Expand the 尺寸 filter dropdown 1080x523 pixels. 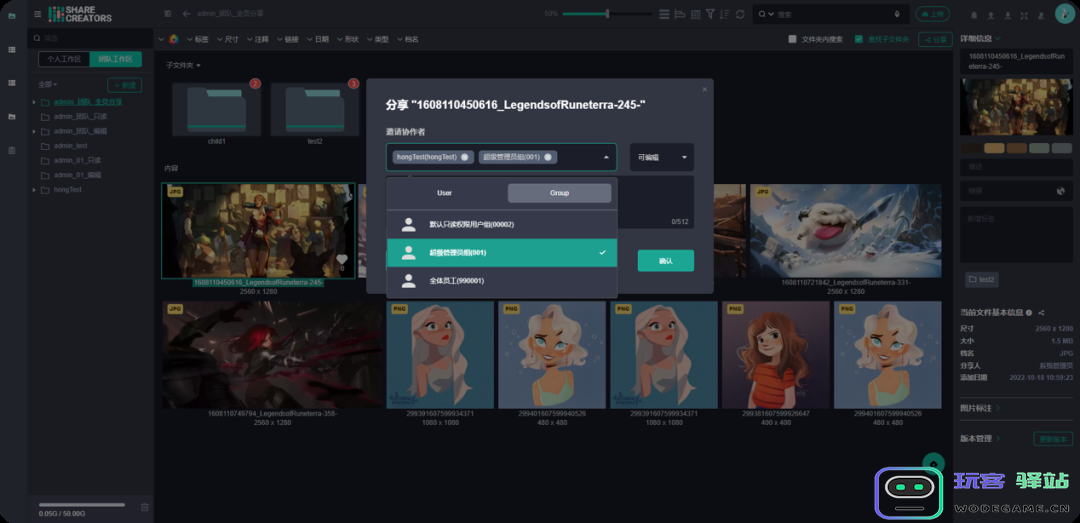pos(227,39)
